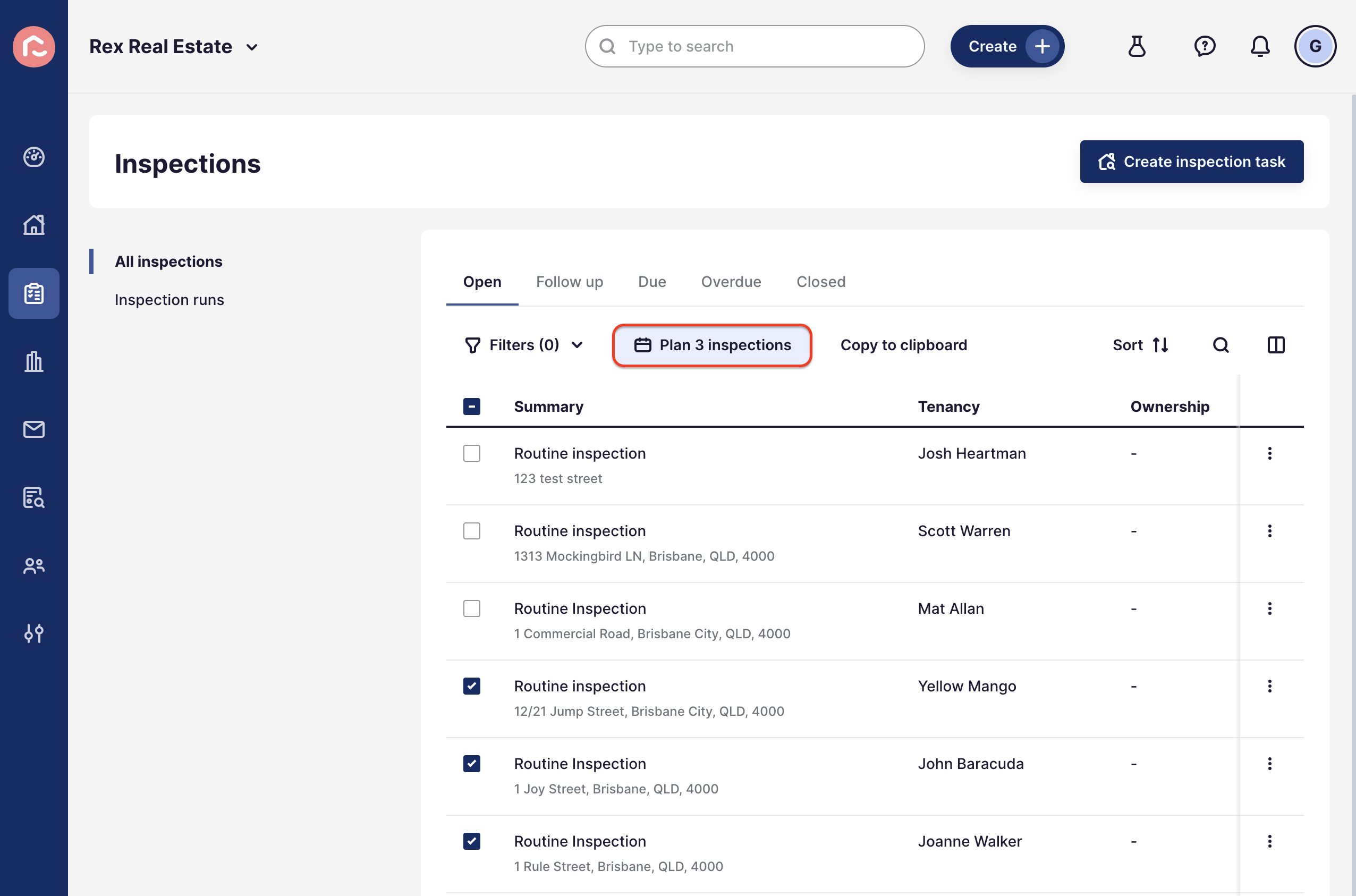Open the dashboard gauge icon in sidebar
This screenshot has width=1356, height=896.
[33, 158]
